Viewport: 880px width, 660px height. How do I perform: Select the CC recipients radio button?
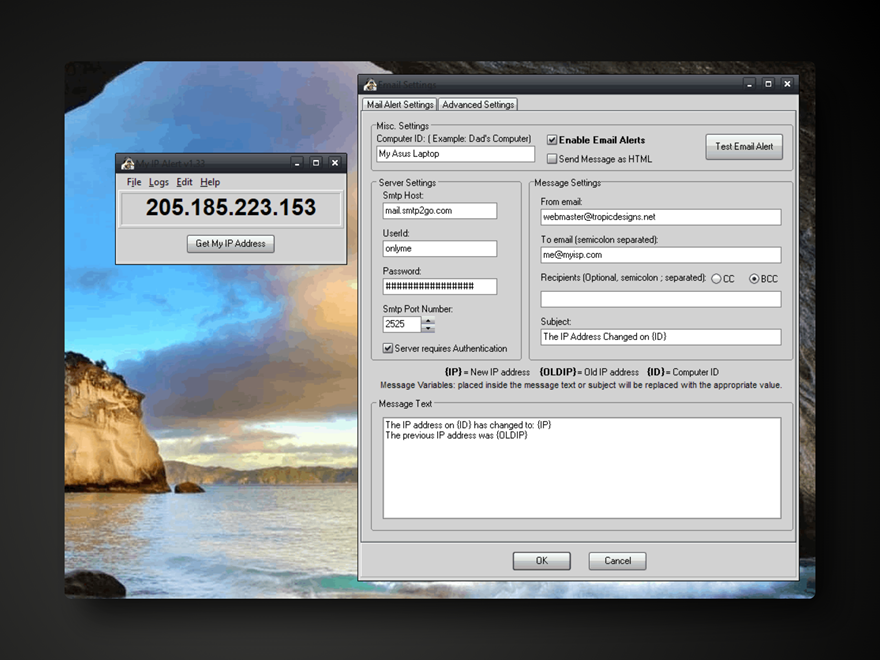tap(716, 278)
